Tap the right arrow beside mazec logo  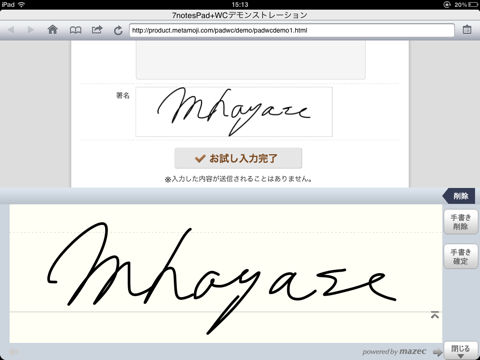tap(437, 352)
